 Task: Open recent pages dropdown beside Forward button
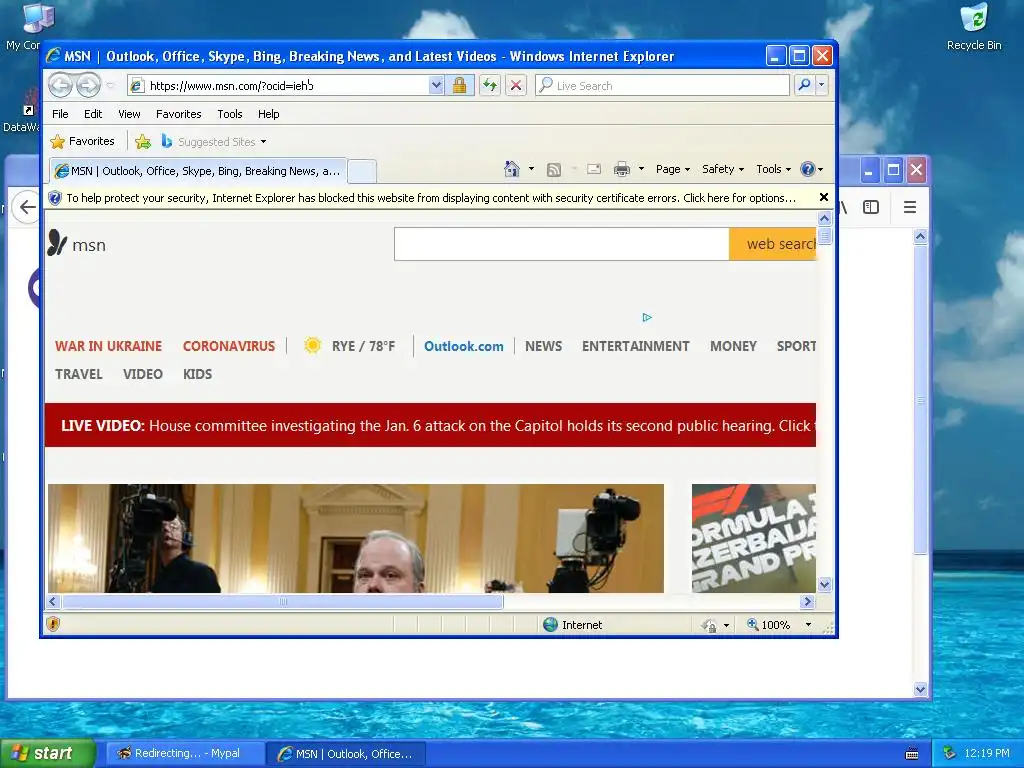click(110, 86)
